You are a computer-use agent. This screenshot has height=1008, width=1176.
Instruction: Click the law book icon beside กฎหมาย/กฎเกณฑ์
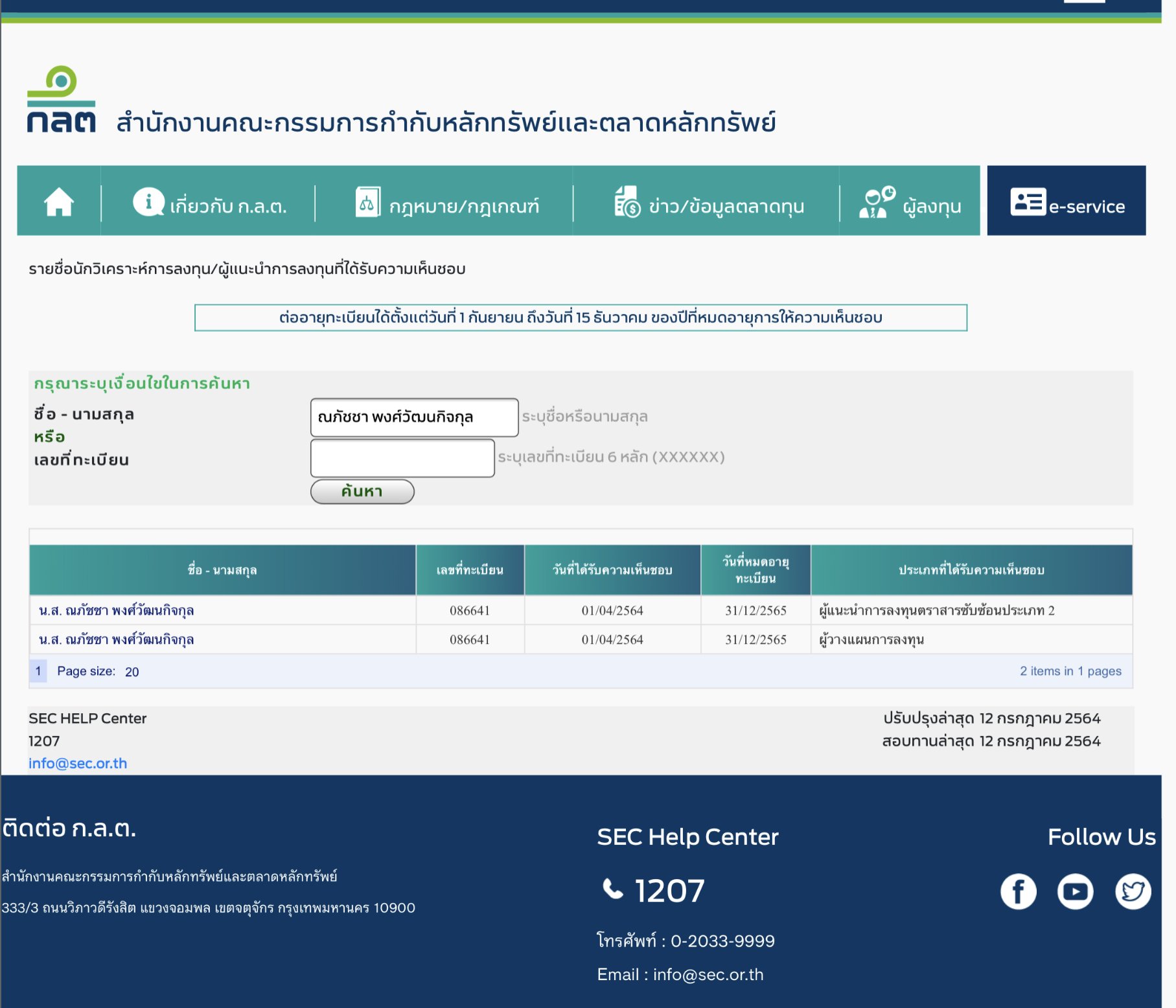point(367,202)
